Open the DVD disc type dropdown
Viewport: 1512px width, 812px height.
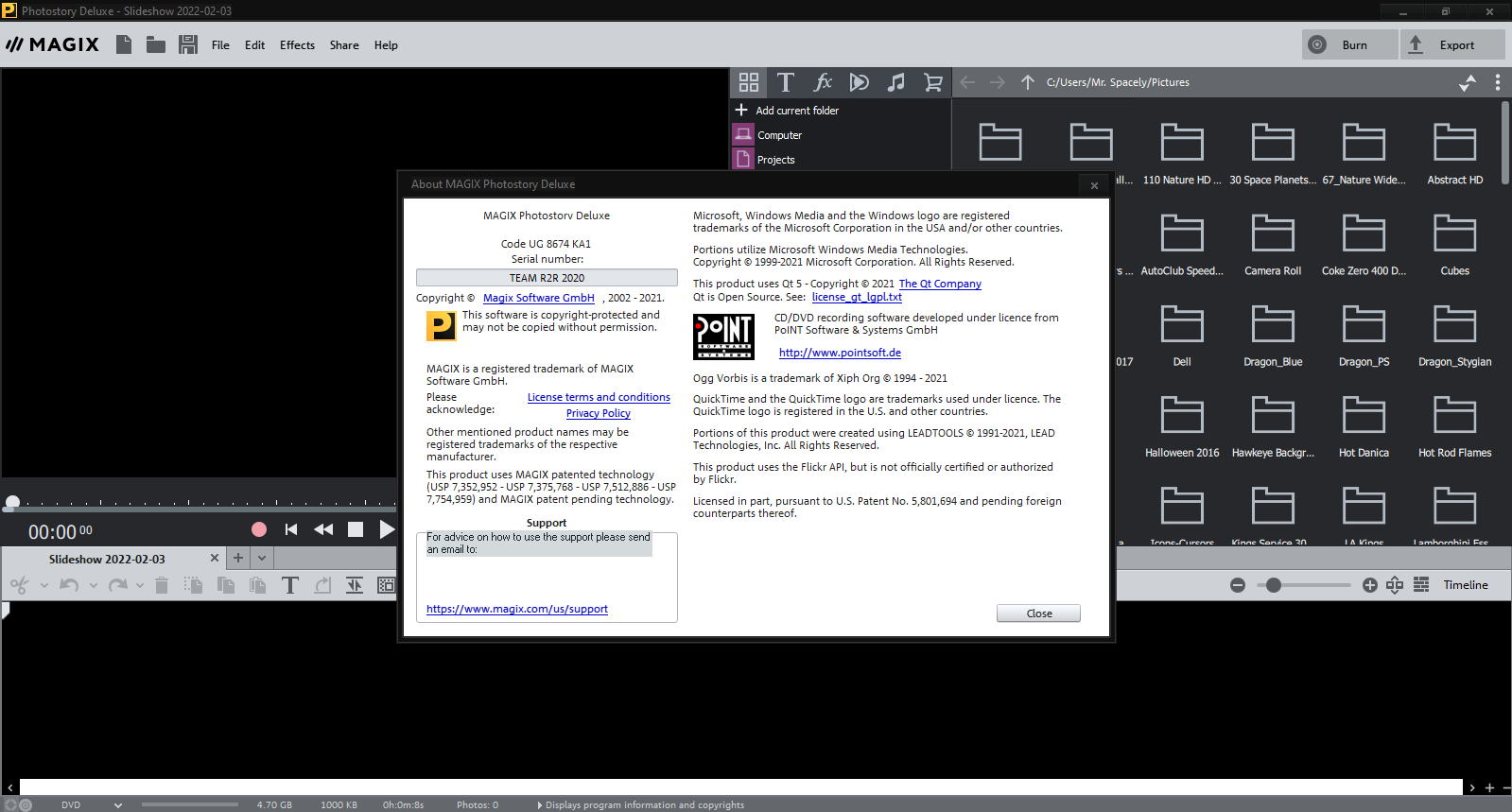click(x=118, y=805)
